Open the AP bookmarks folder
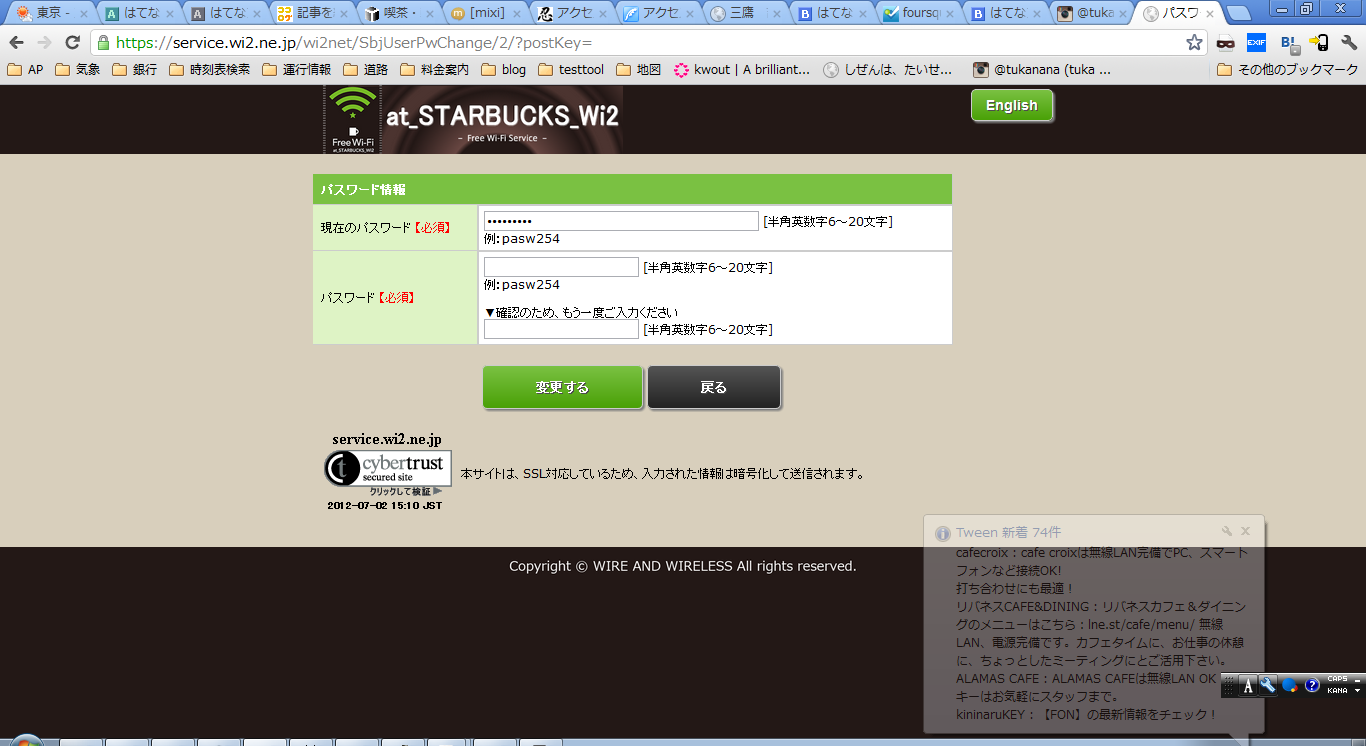Screen dimensions: 1366x746 coord(25,70)
